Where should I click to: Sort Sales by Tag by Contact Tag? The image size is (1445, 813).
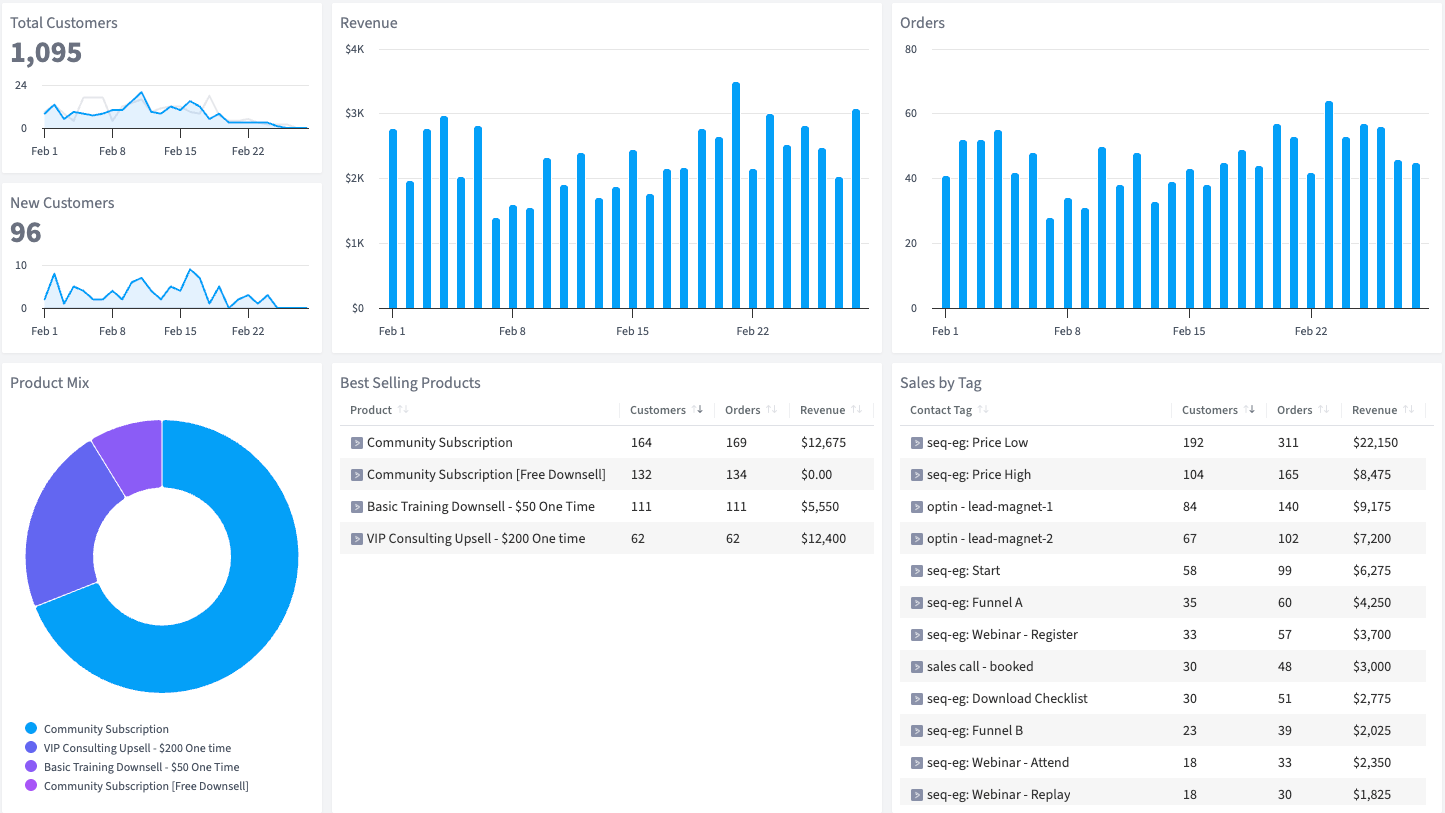[941, 410]
